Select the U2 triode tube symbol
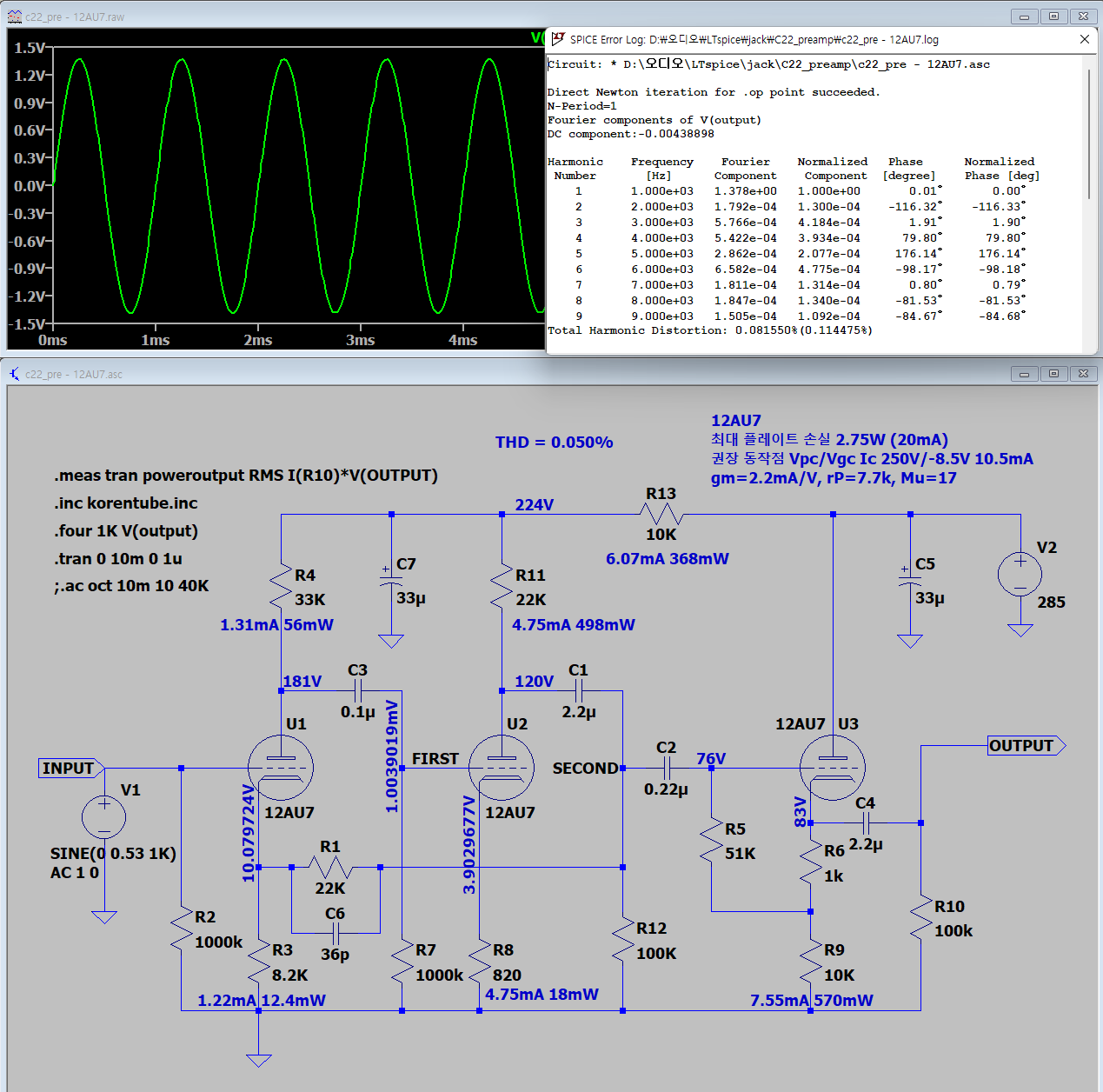Viewport: 1103px width, 1092px height. pyautogui.click(x=502, y=768)
